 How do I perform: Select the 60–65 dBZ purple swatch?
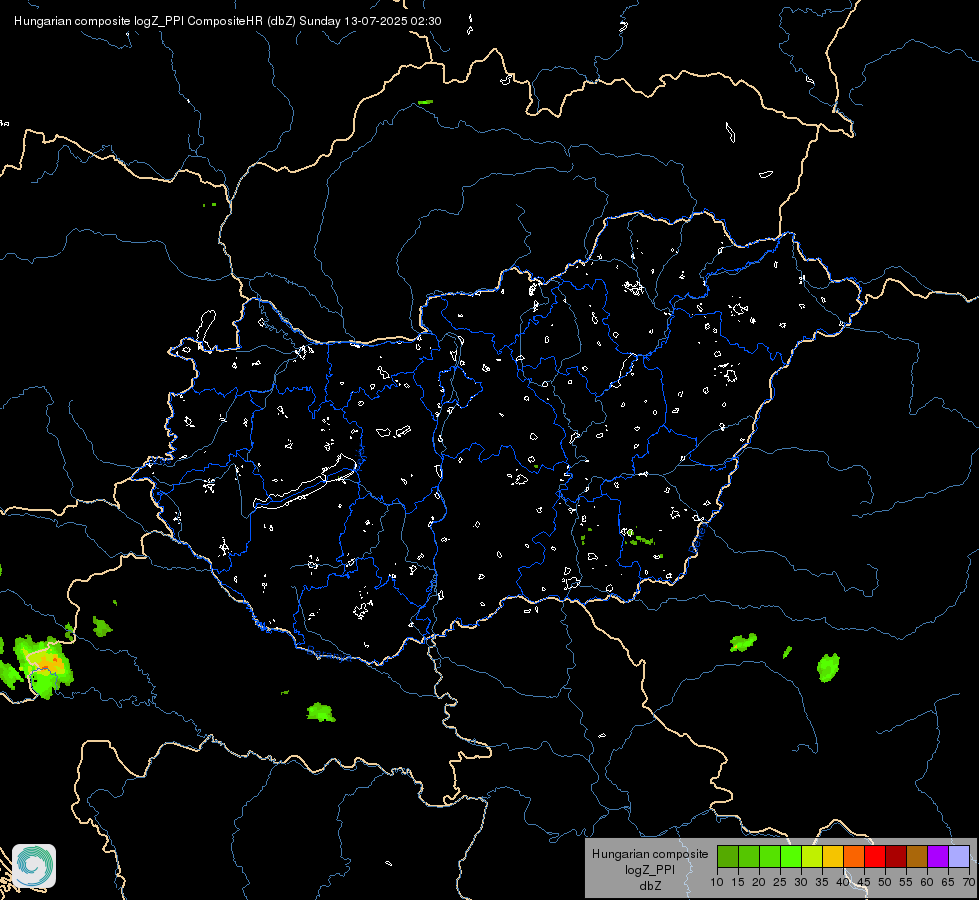pyautogui.click(x=938, y=856)
